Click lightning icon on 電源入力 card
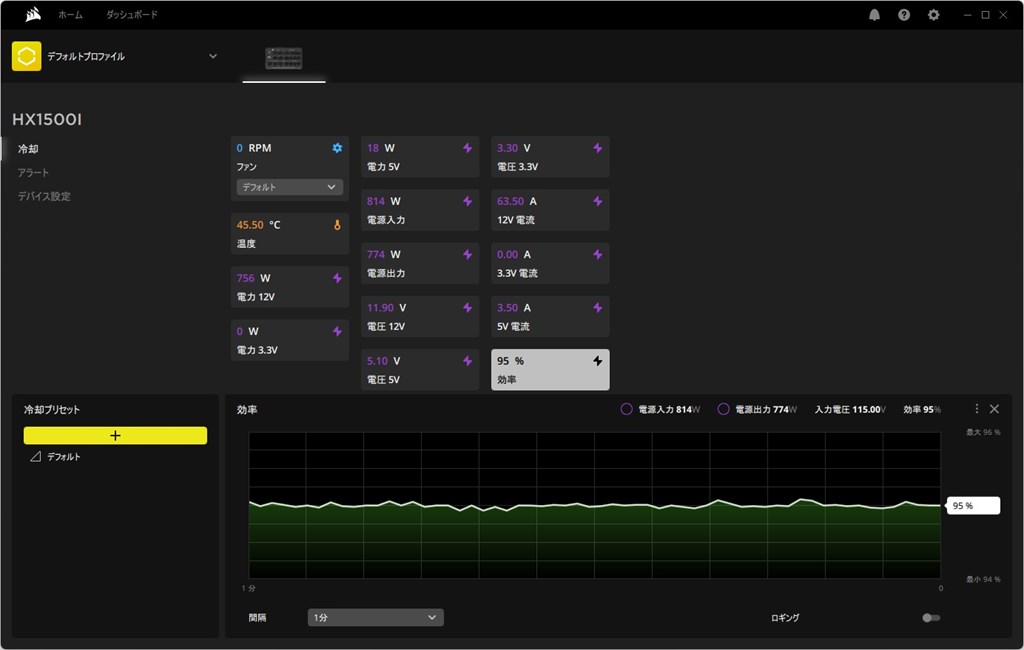This screenshot has width=1024, height=650. pyautogui.click(x=468, y=201)
